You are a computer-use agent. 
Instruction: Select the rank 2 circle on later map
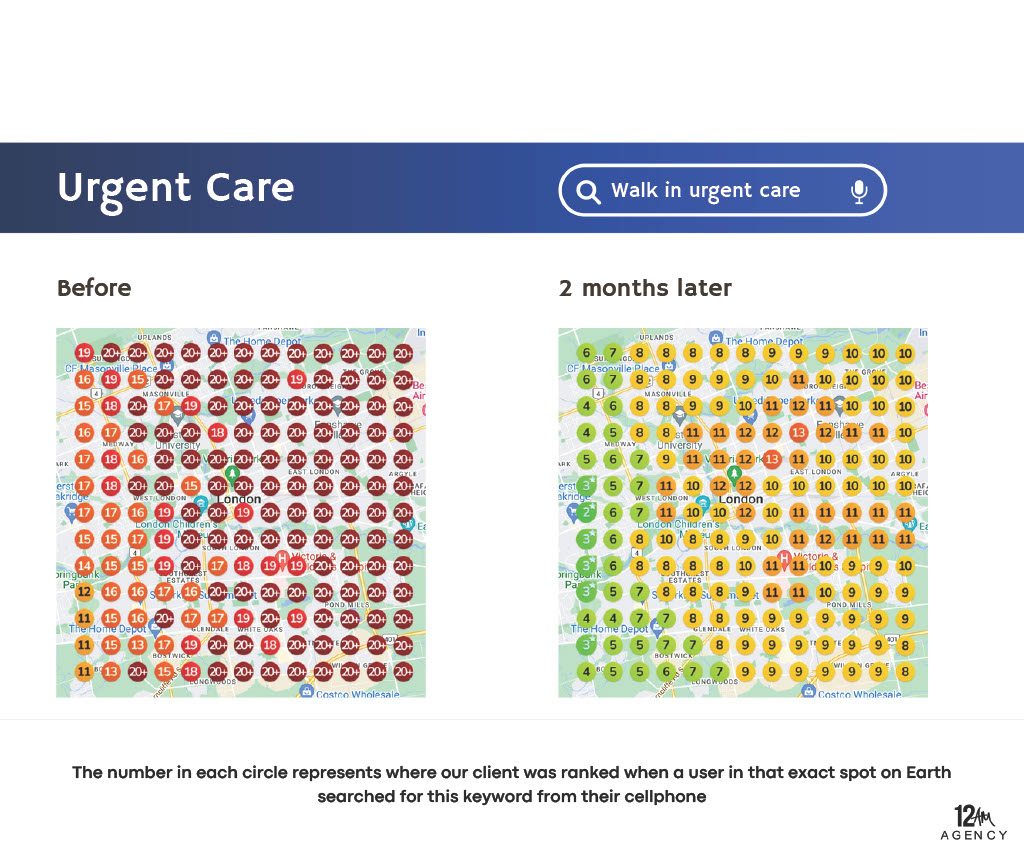click(586, 513)
